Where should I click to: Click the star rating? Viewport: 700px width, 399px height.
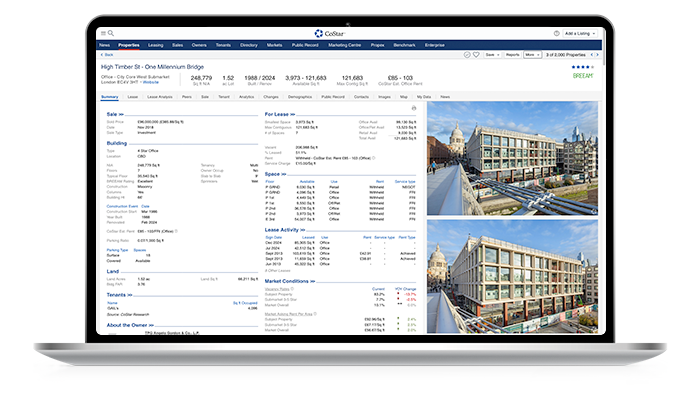(583, 67)
